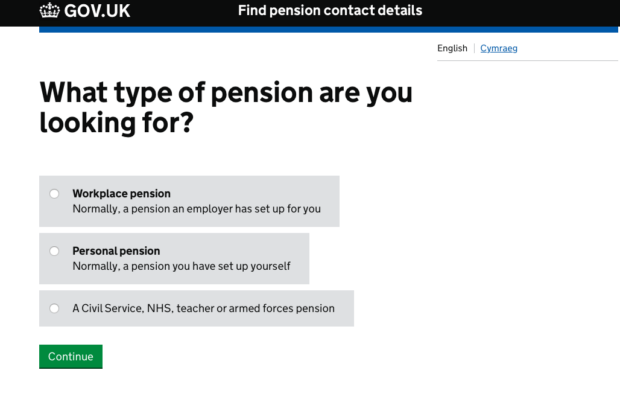Open the GOV.UK homepage link text
The width and height of the screenshot is (620, 405).
[98, 12]
